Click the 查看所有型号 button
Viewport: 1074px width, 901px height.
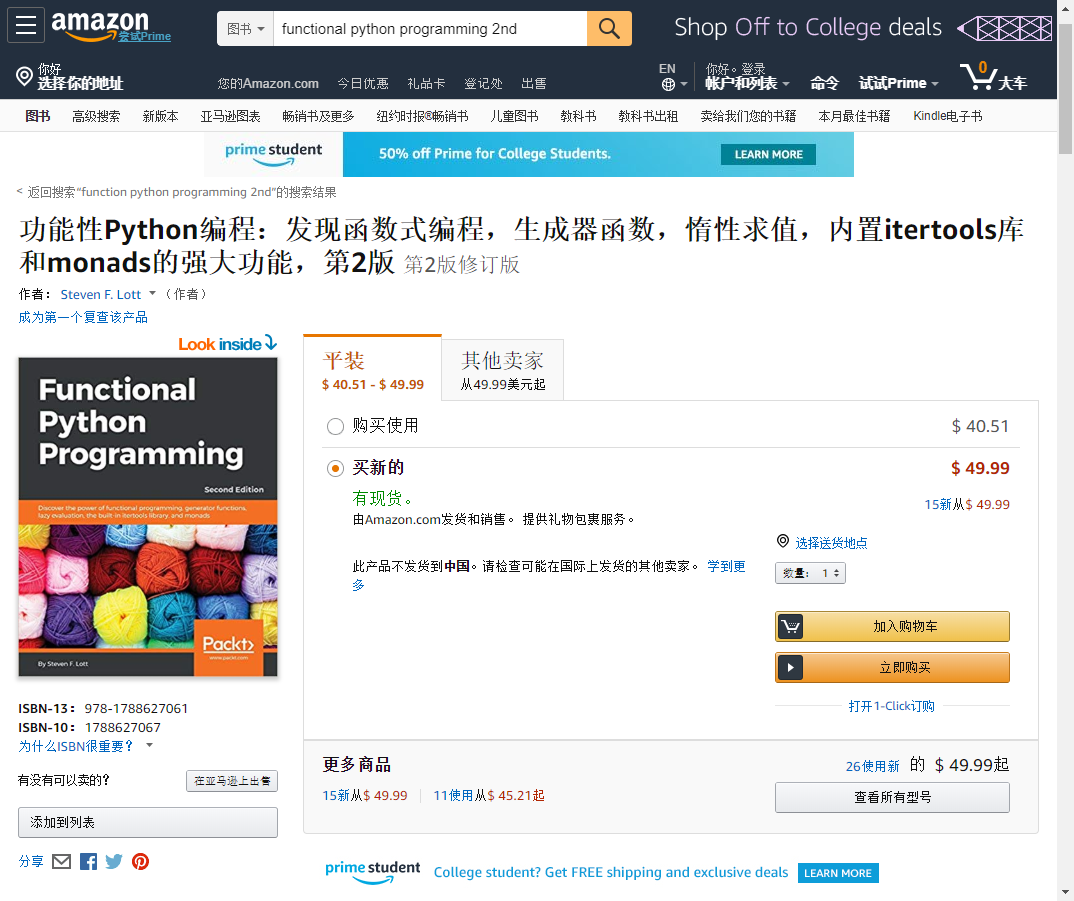(892, 797)
